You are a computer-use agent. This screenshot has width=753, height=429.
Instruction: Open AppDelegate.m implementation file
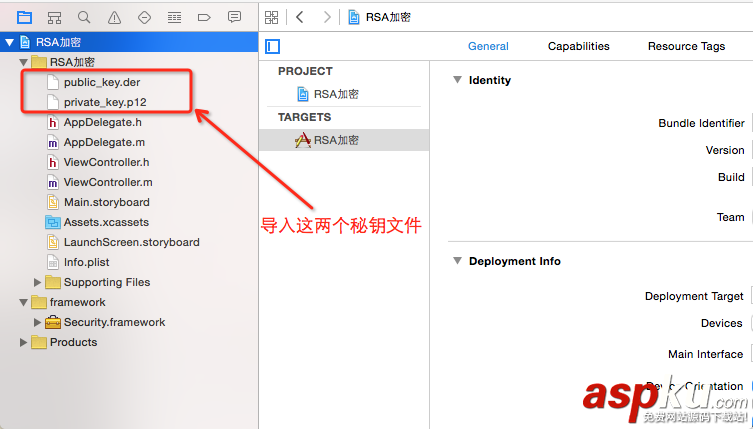click(x=104, y=142)
